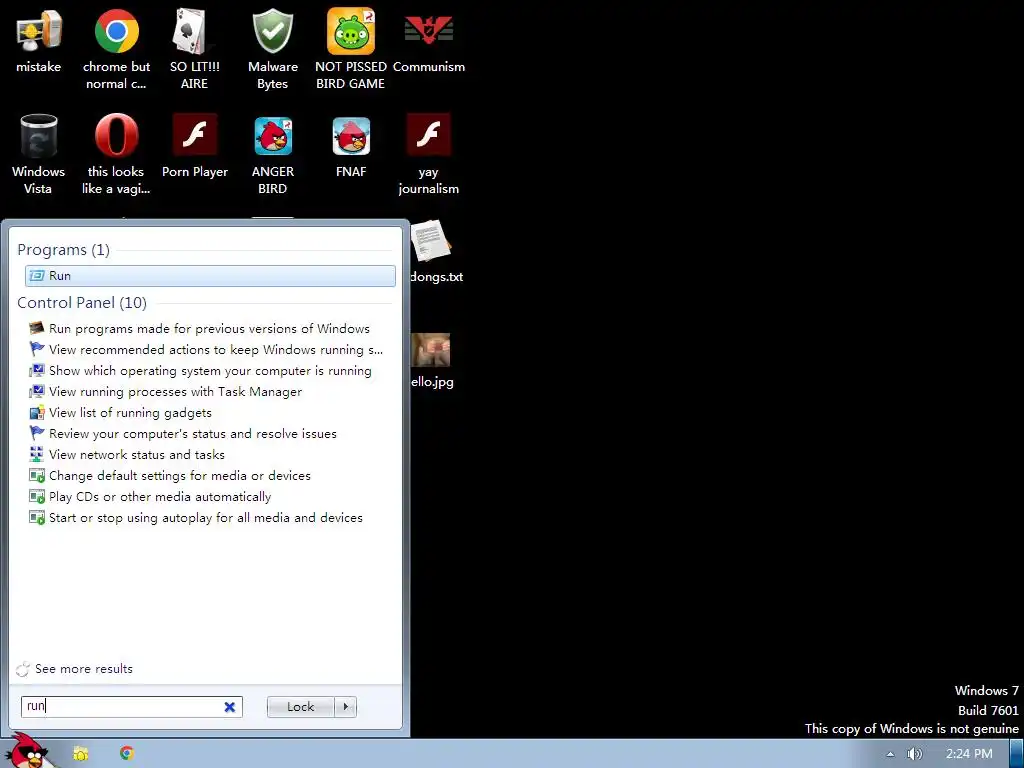Open the 'yay journalism' Flash icon
1024x768 pixels.
click(x=428, y=135)
